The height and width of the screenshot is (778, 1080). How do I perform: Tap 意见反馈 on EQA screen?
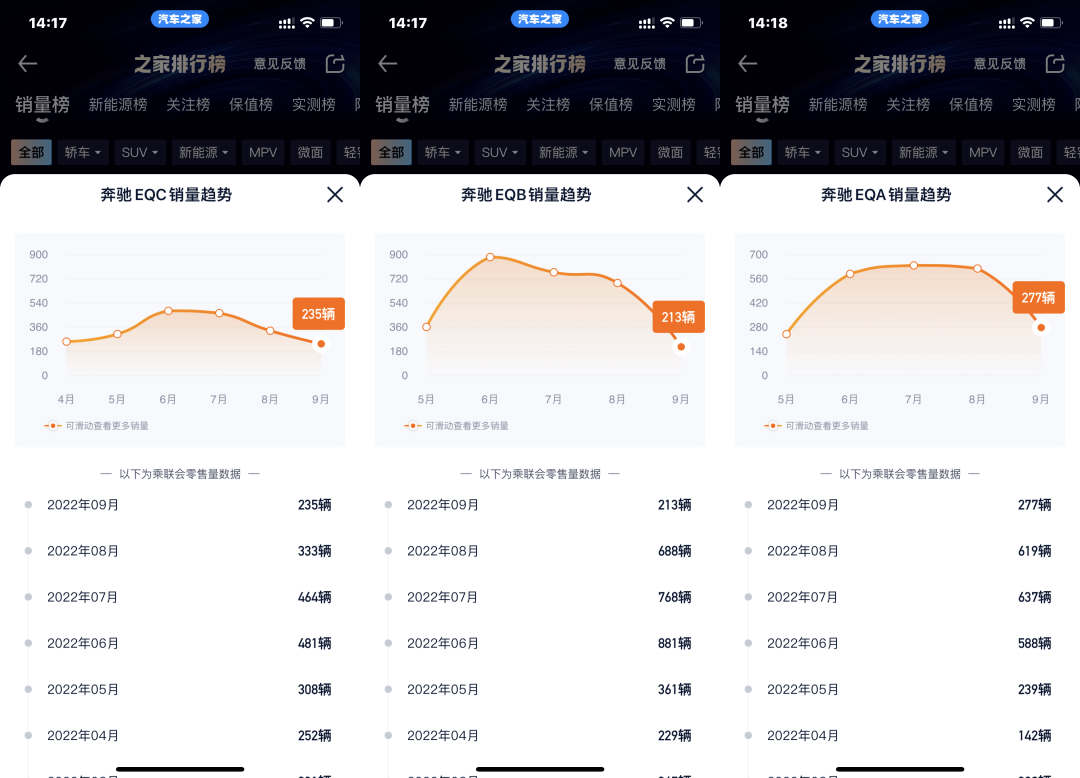(x=999, y=64)
